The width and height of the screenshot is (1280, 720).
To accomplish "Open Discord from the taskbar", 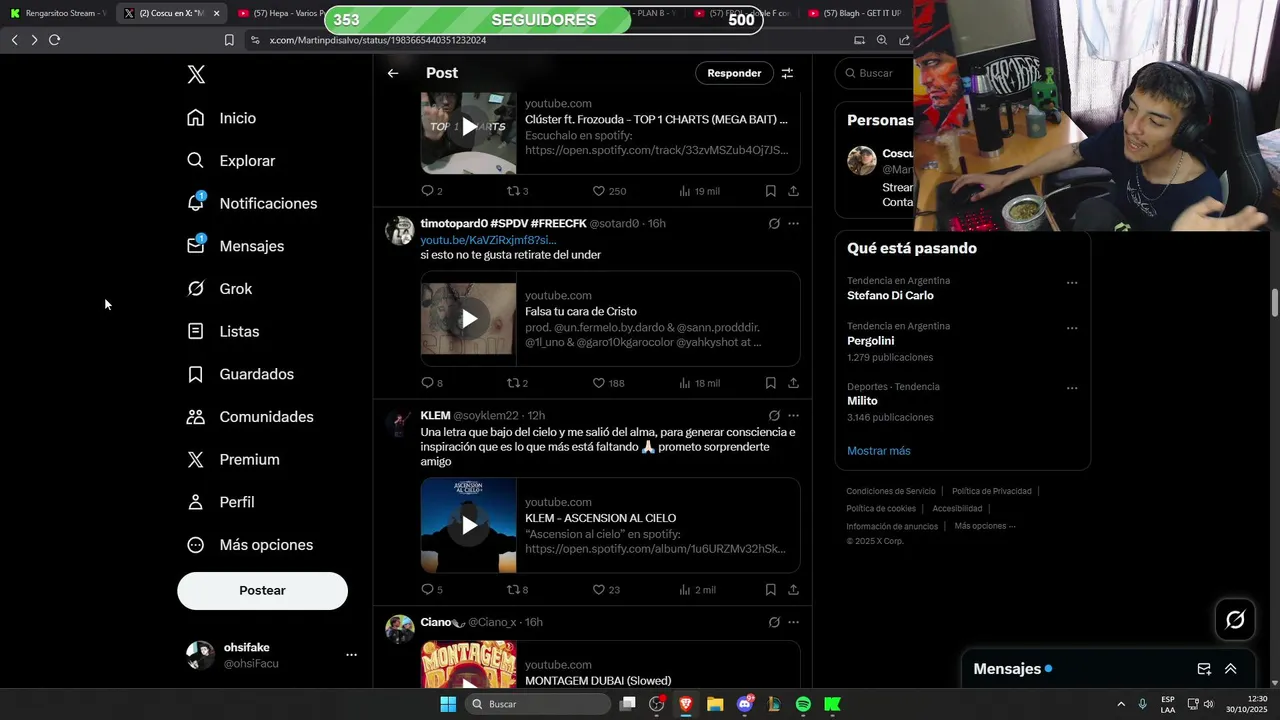I will [x=745, y=704].
